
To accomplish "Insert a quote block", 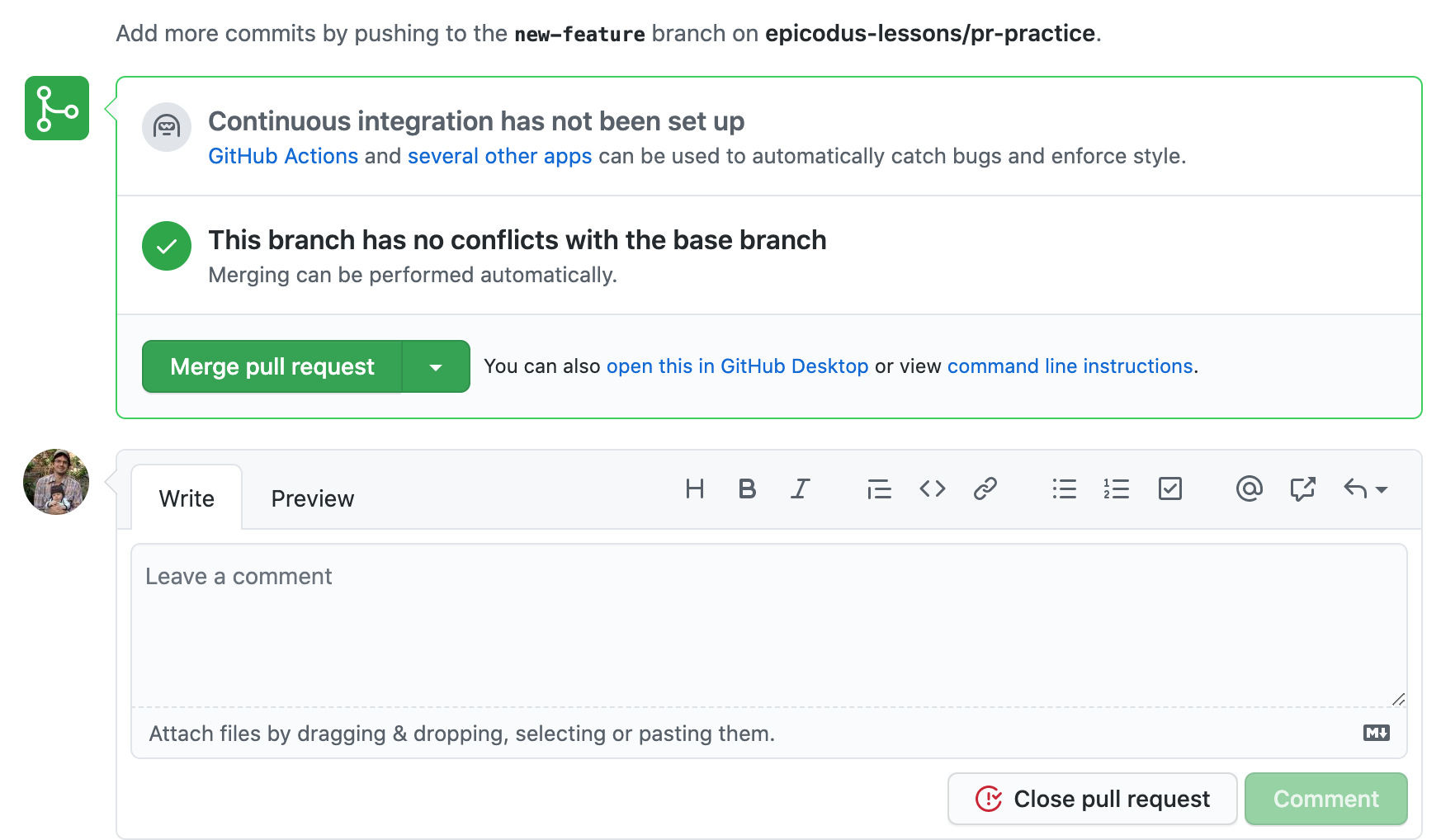I will pyautogui.click(x=879, y=489).
